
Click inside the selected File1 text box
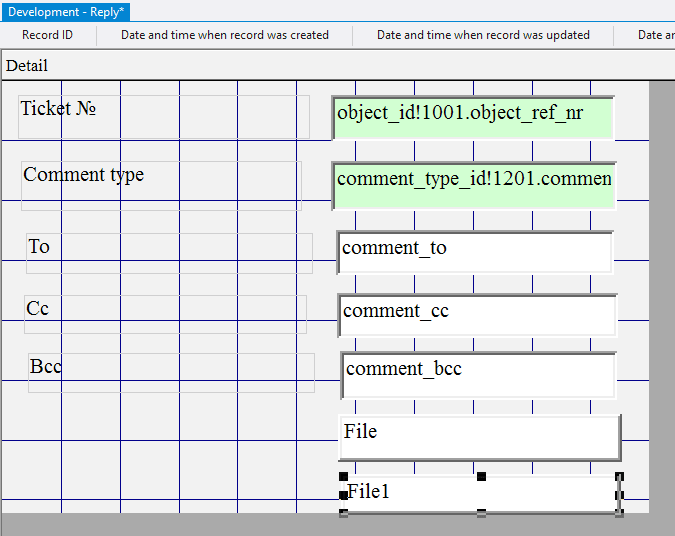pos(500,494)
